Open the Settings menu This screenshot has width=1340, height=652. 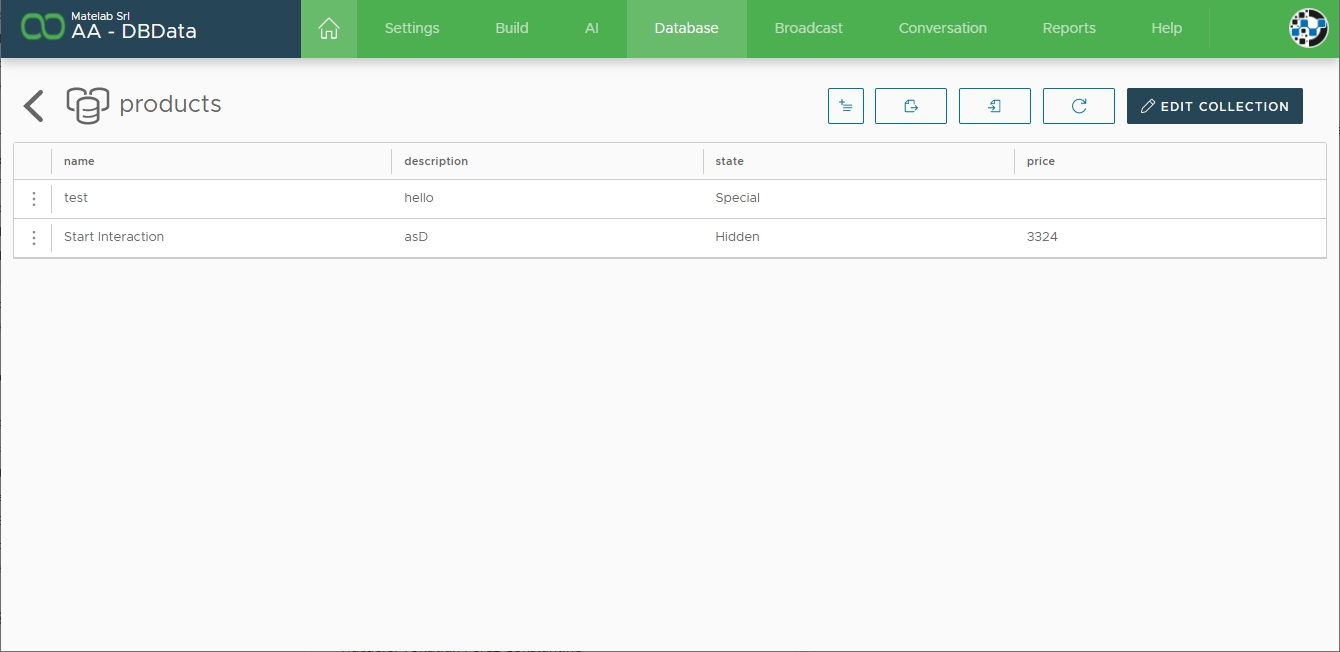pos(411,28)
